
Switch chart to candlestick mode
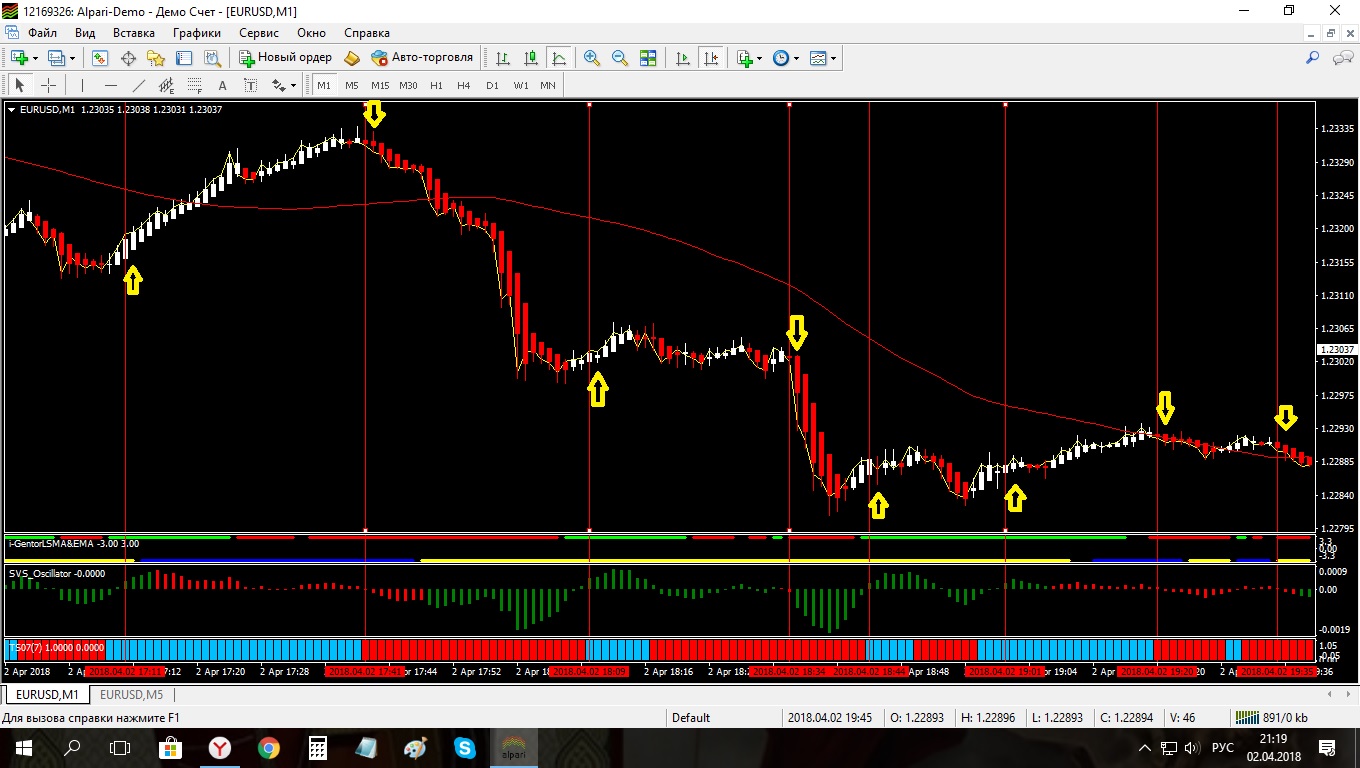[531, 58]
